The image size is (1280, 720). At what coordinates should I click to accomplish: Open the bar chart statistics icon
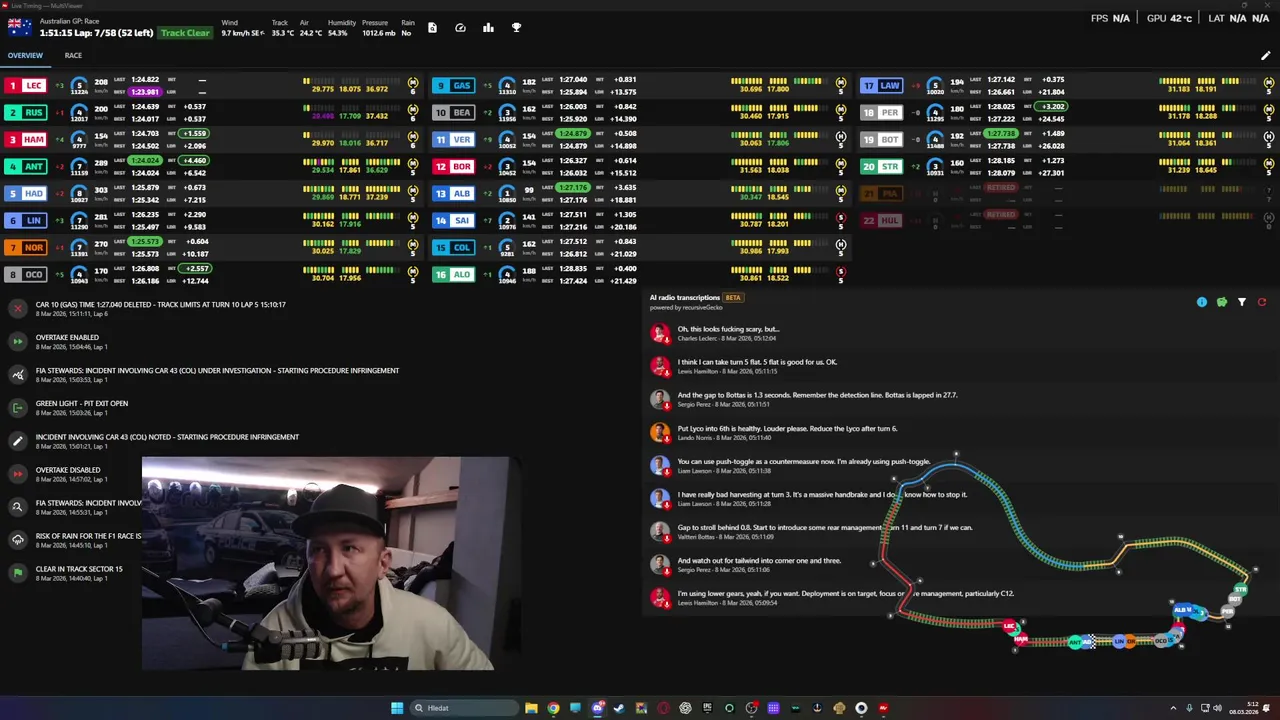pos(488,28)
